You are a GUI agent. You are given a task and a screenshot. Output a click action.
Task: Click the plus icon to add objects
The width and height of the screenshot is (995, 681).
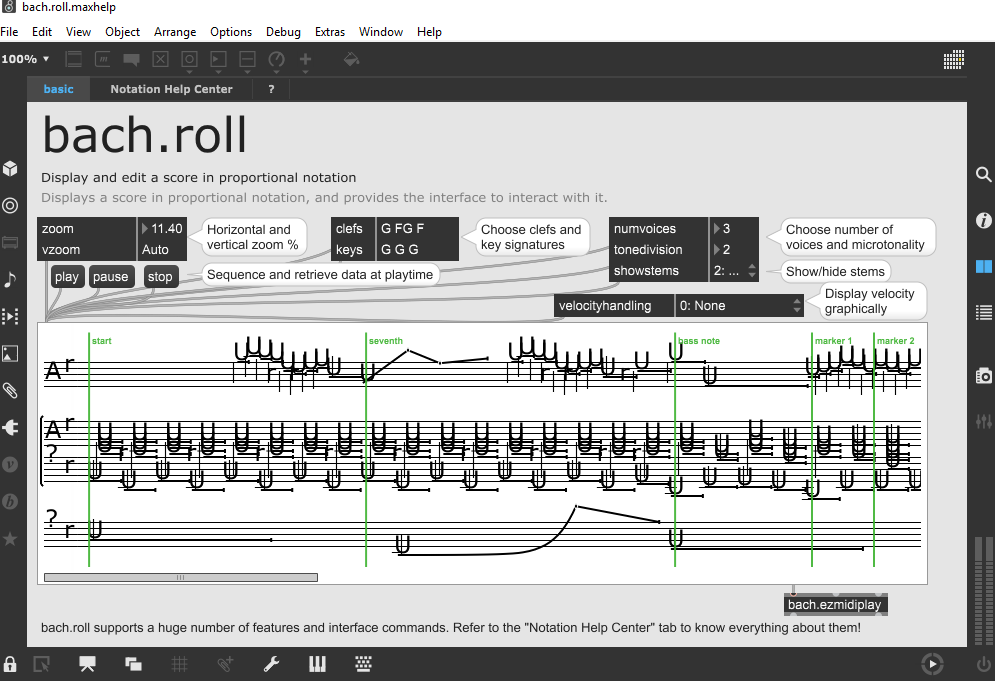pyautogui.click(x=305, y=60)
